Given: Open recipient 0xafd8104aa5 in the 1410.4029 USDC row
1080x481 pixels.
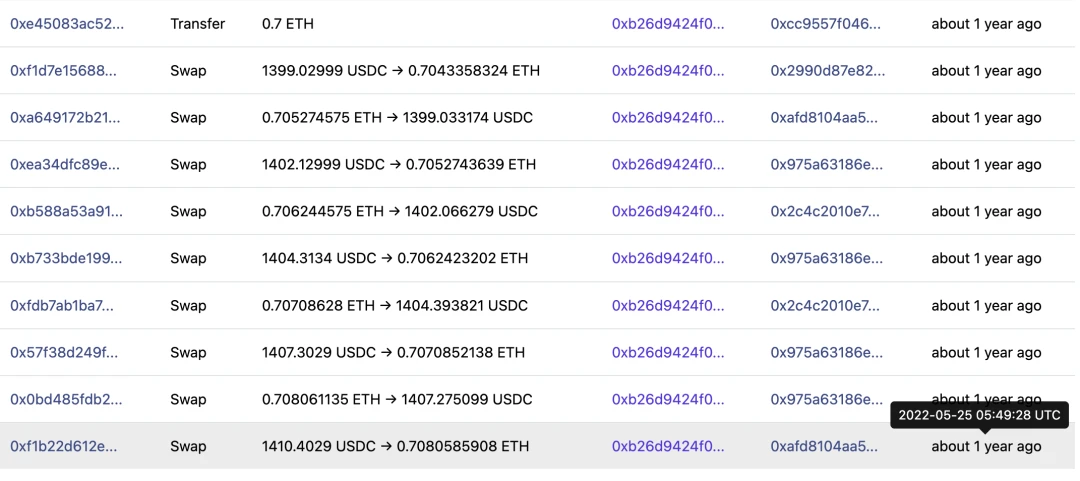Looking at the screenshot, I should 824,447.
